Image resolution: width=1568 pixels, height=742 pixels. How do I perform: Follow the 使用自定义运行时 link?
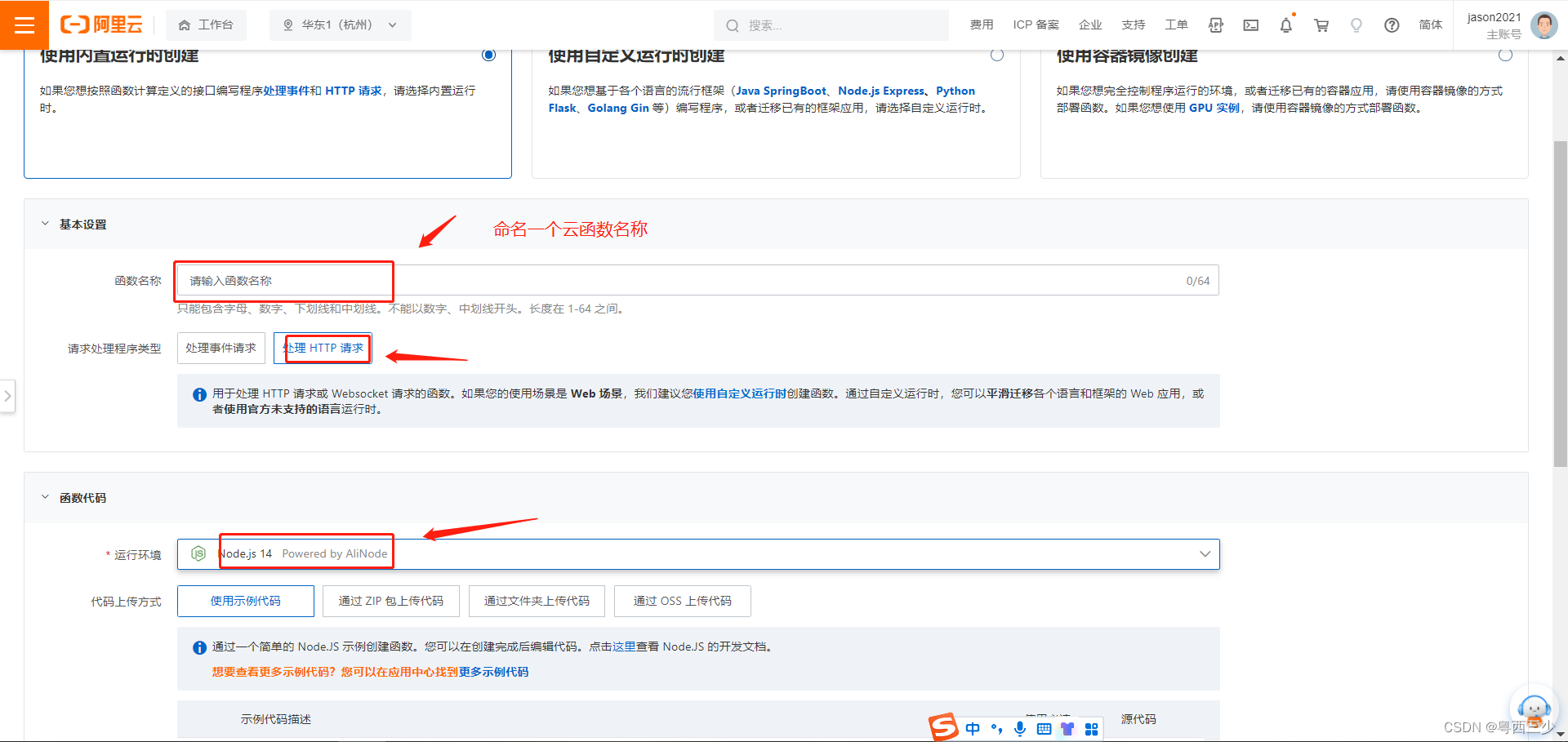point(739,393)
